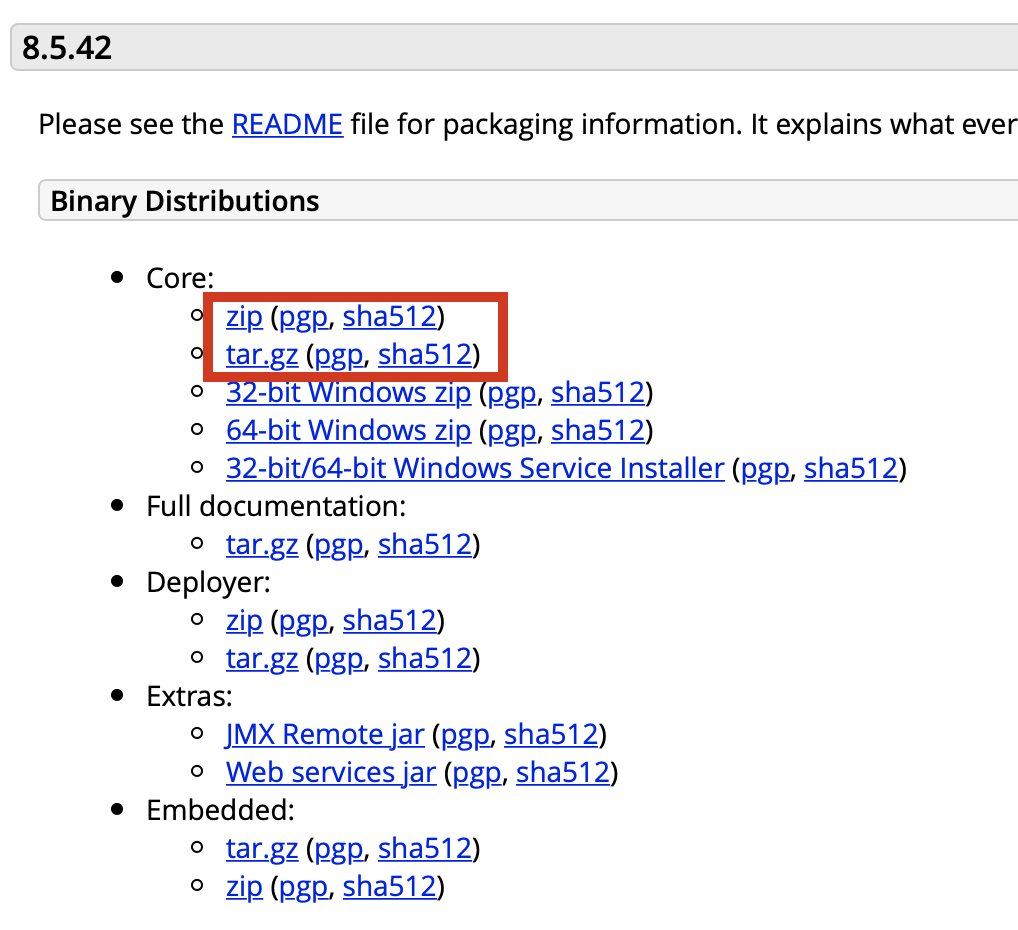
Task: Open sha512 for 32-bit Windows zip
Action: (598, 393)
